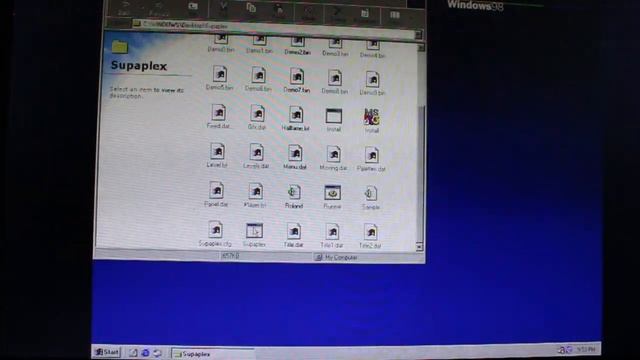
Task: Click the address bar path field
Action: click(273, 28)
